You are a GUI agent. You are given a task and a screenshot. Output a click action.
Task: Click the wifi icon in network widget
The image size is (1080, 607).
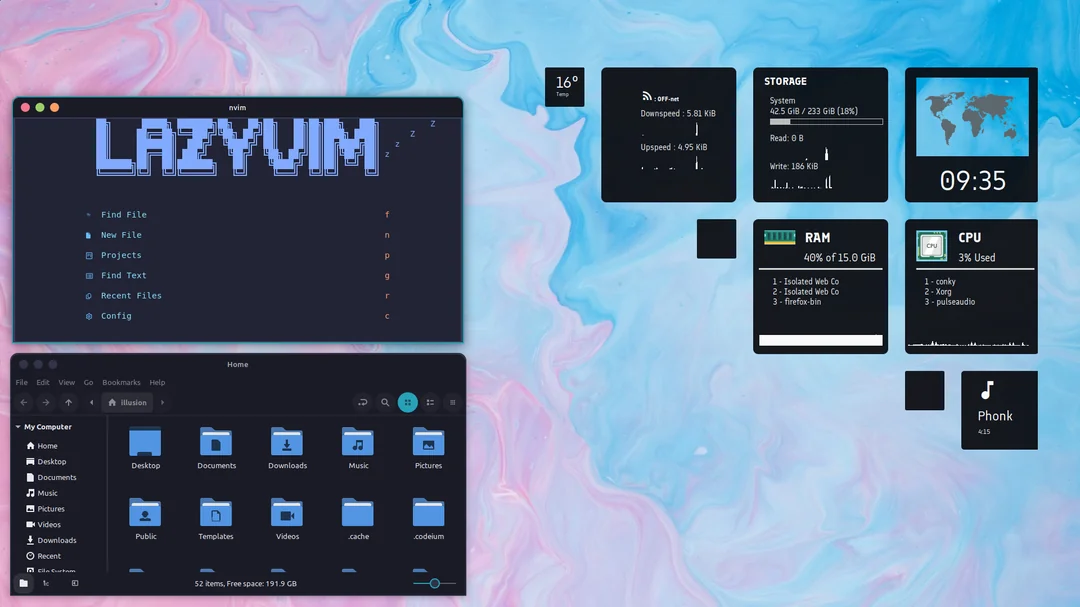(x=646, y=96)
